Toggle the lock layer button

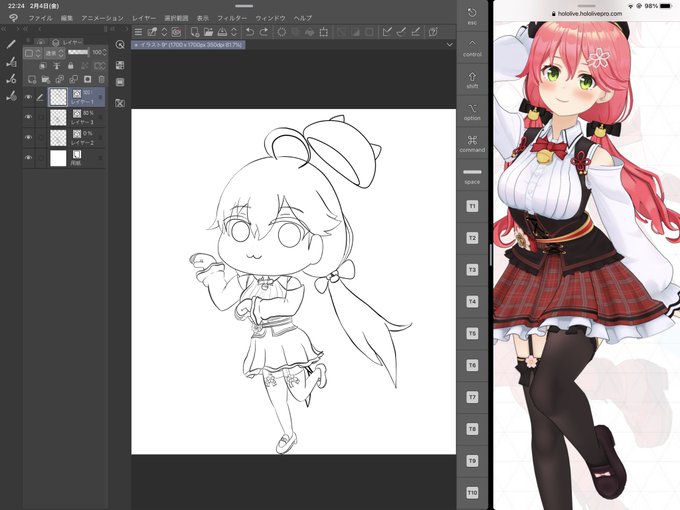click(x=70, y=66)
